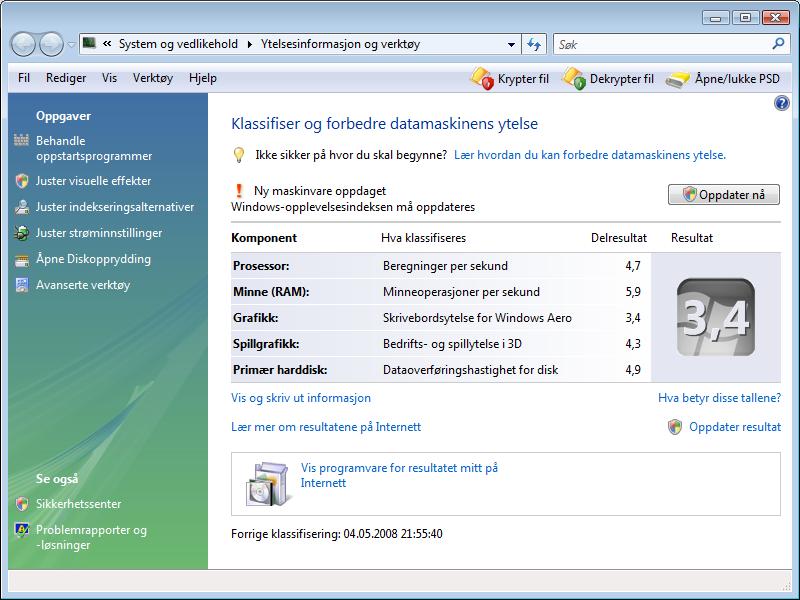Select Ytelsesinformasjon og verktøy breadcrumb

(340, 44)
